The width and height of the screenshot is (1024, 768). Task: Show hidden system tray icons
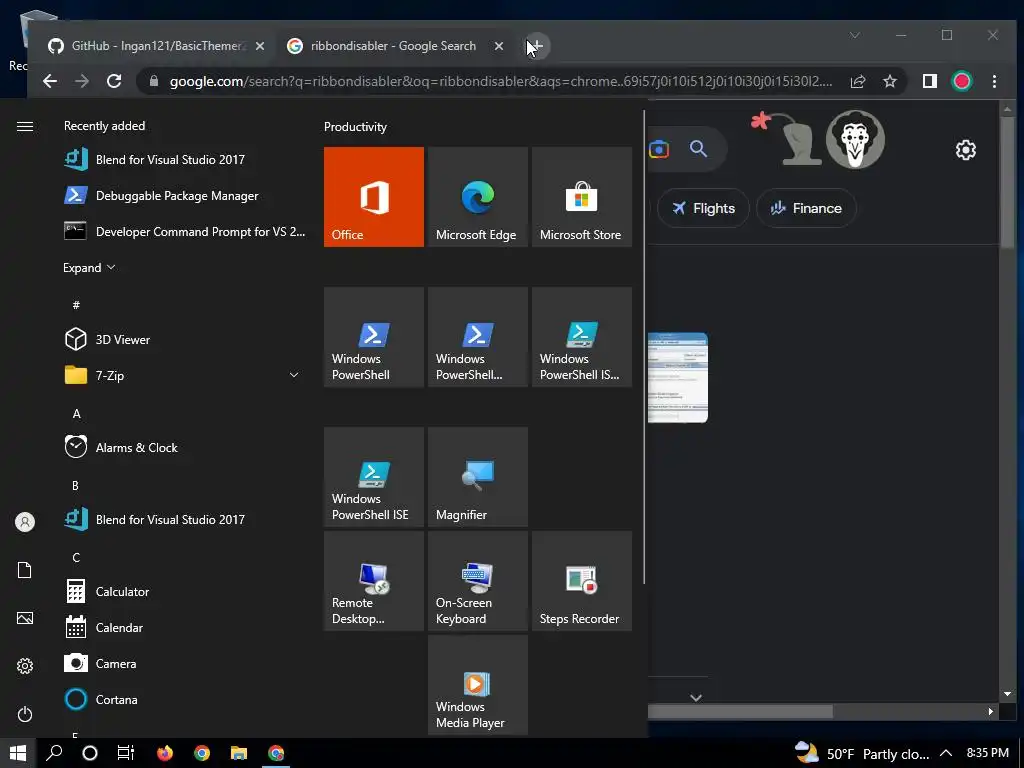[x=946, y=754]
